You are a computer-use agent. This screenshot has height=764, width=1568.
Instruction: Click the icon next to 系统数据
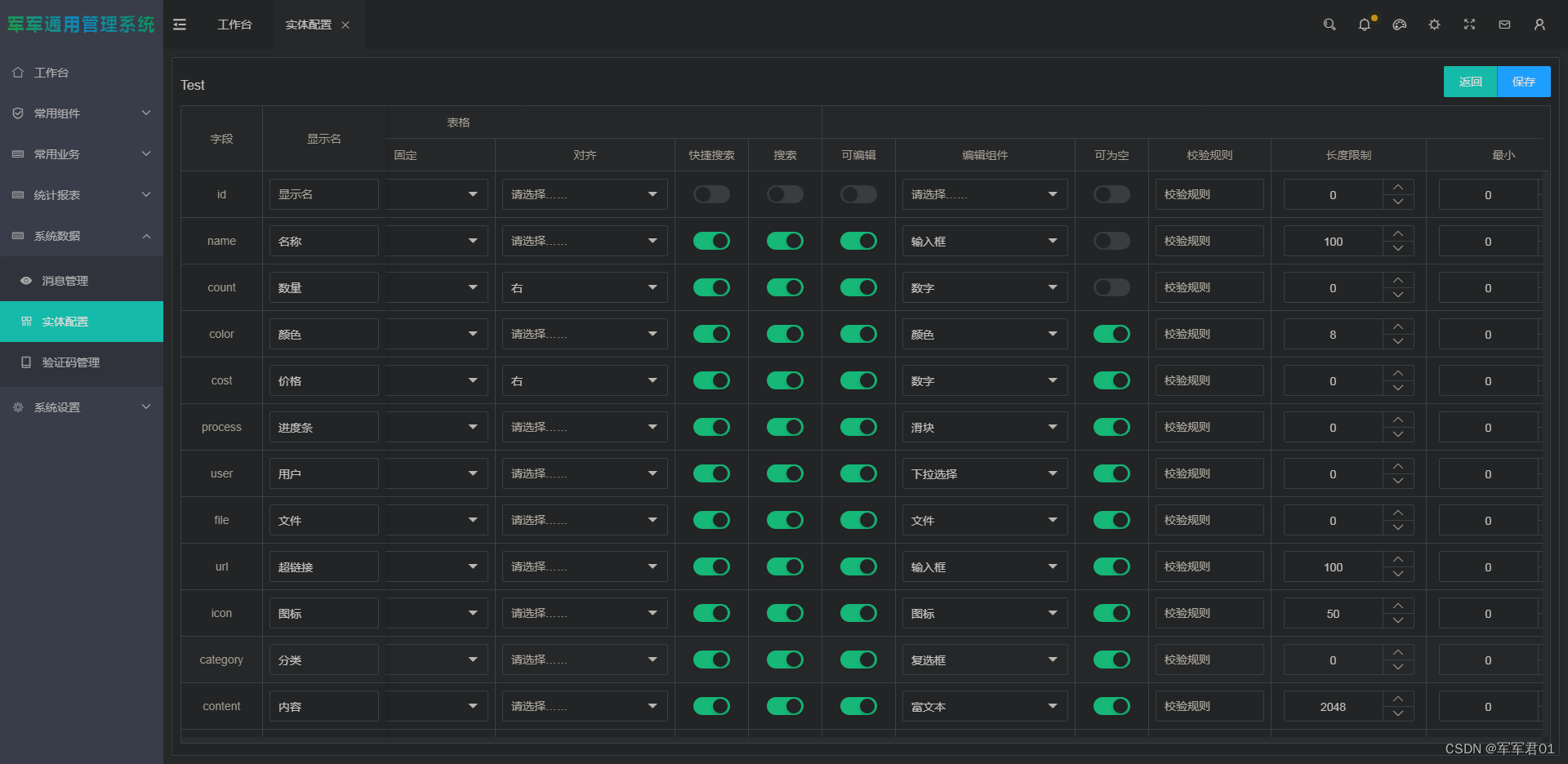tap(18, 236)
